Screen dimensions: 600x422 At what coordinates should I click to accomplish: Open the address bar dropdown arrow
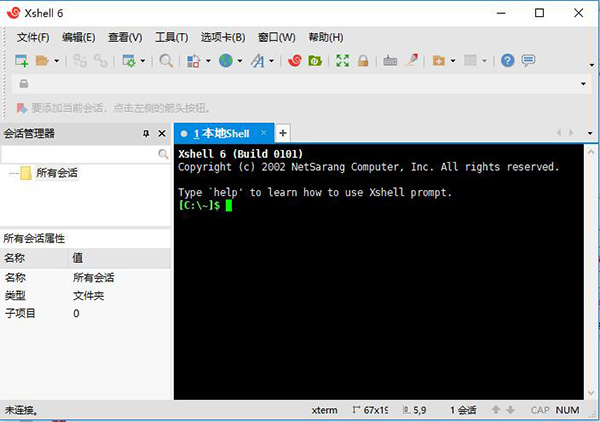[x=583, y=84]
